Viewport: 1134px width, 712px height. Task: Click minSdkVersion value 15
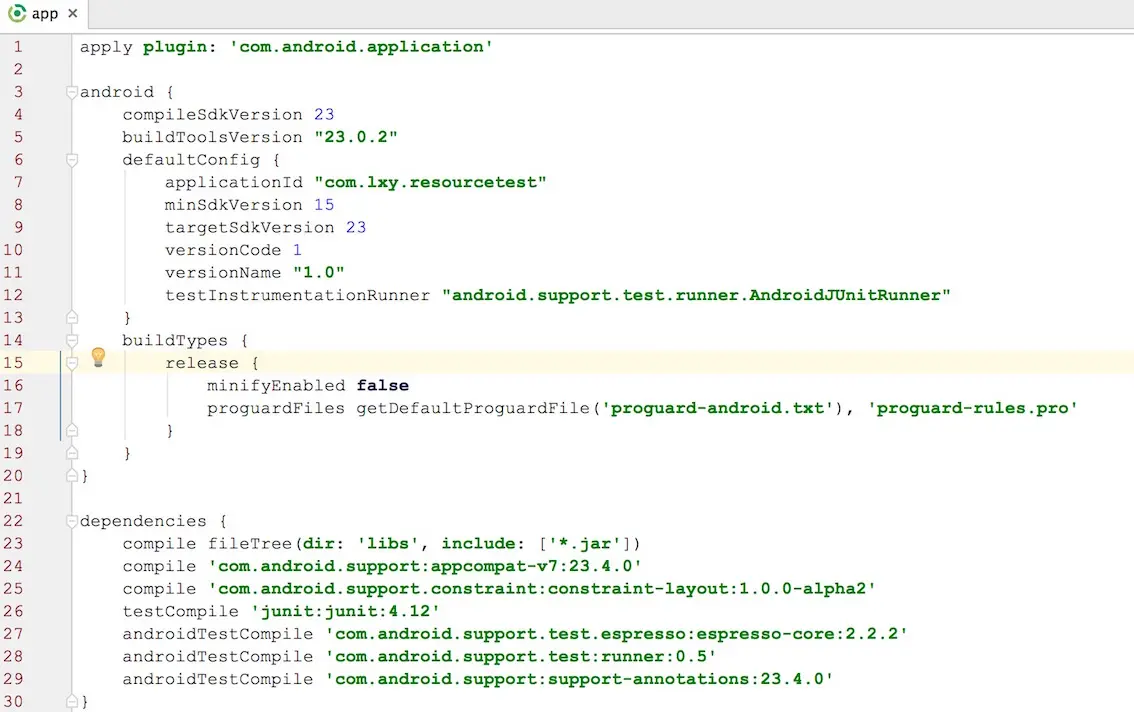[324, 205]
